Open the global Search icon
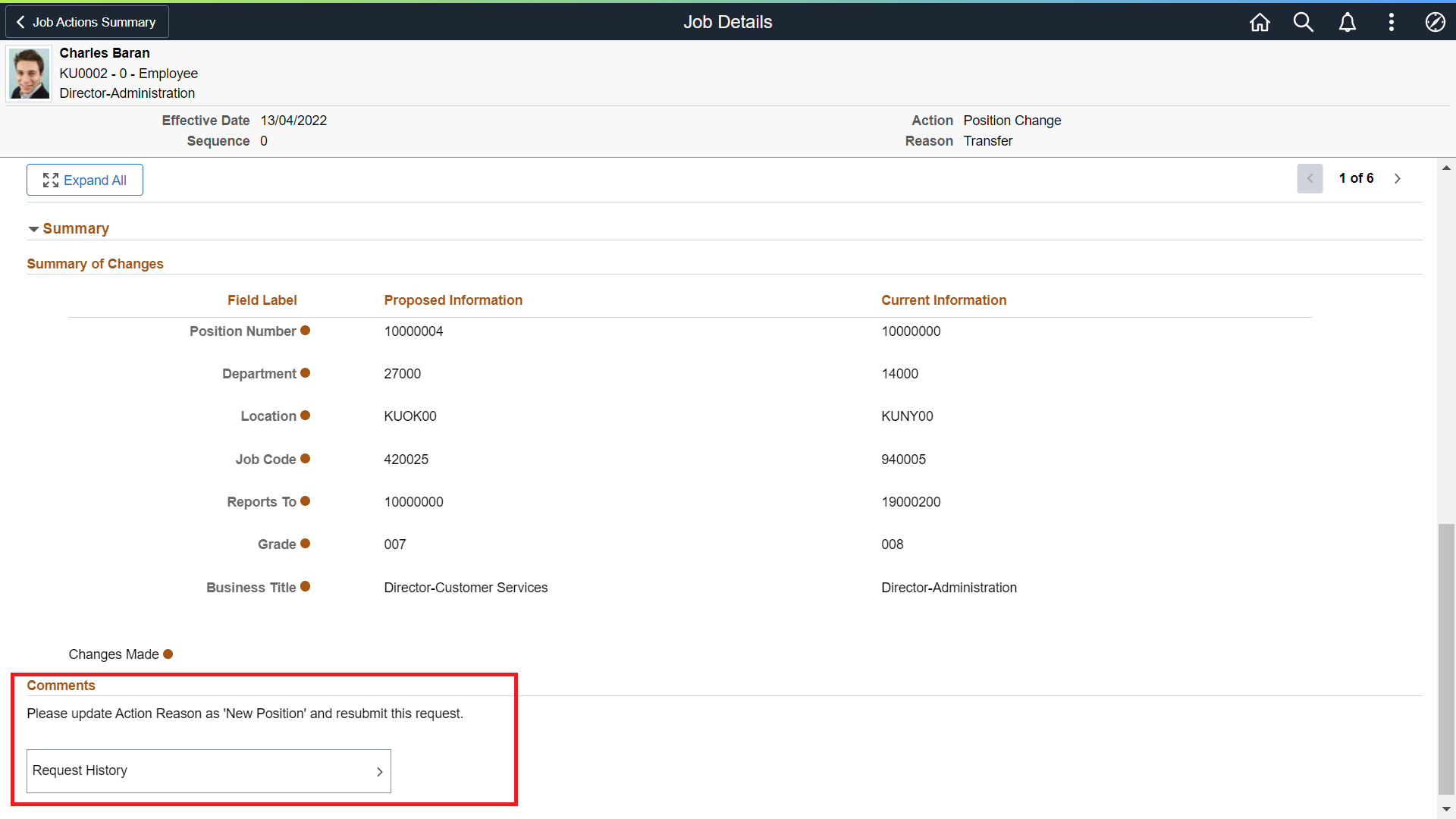The width and height of the screenshot is (1456, 819). (x=1304, y=22)
